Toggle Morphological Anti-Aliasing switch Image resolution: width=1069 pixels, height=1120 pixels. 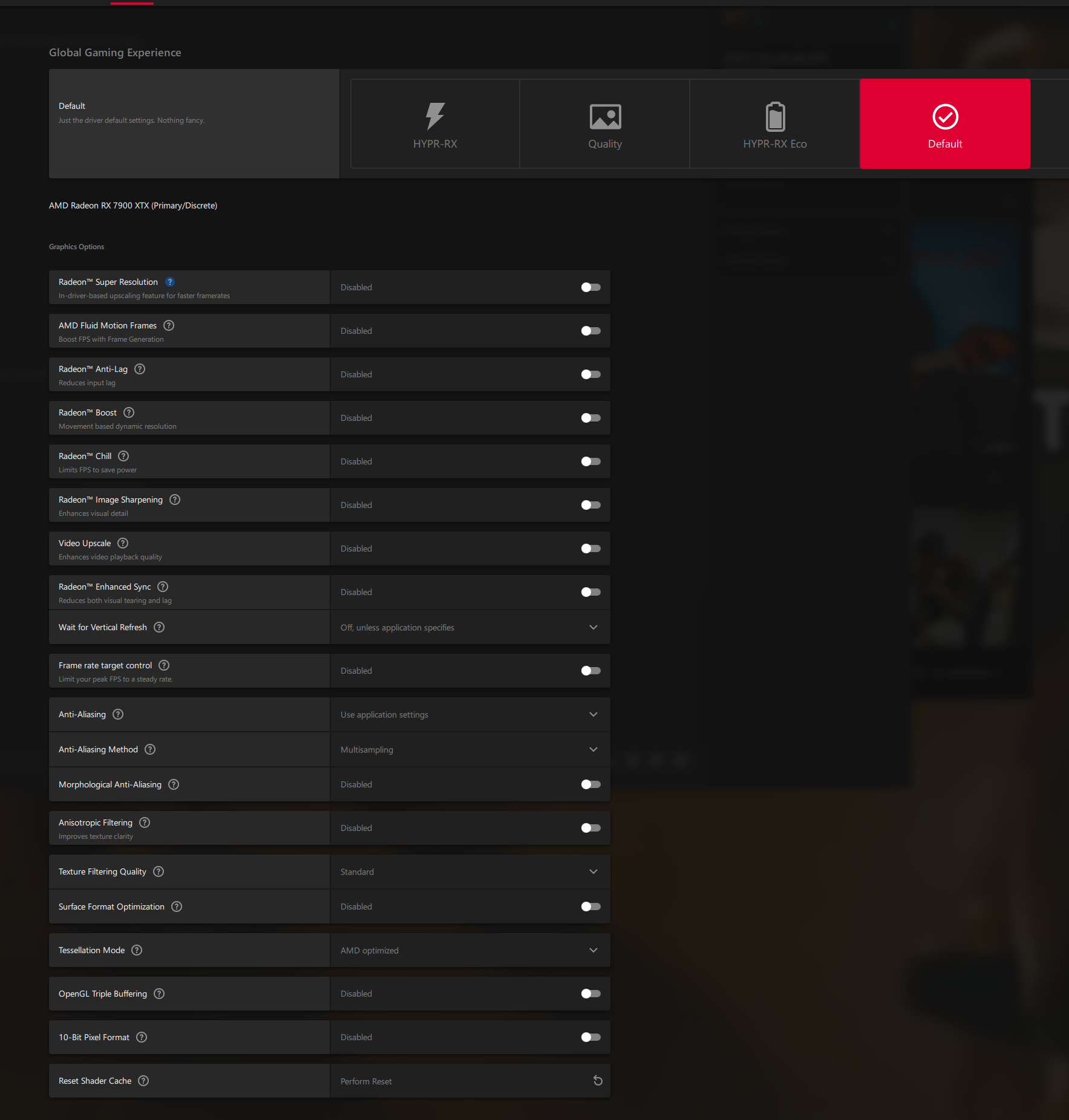tap(590, 784)
